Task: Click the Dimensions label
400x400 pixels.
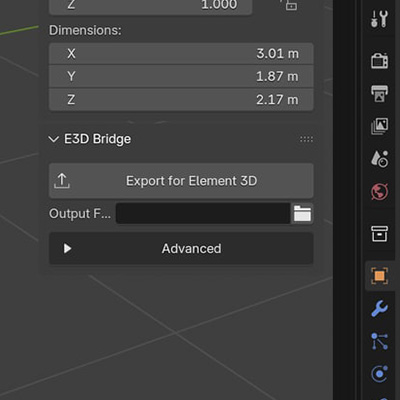Action: [85, 30]
